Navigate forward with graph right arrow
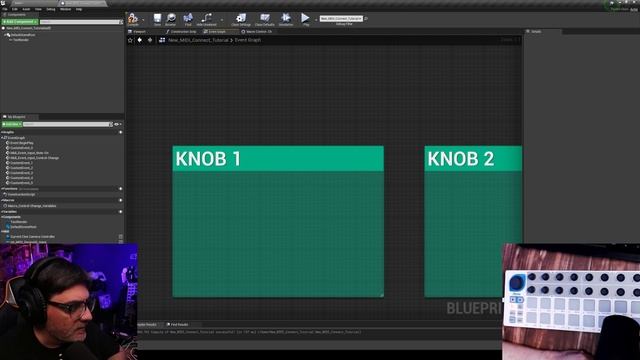This screenshot has width=640, height=360. click(x=150, y=40)
